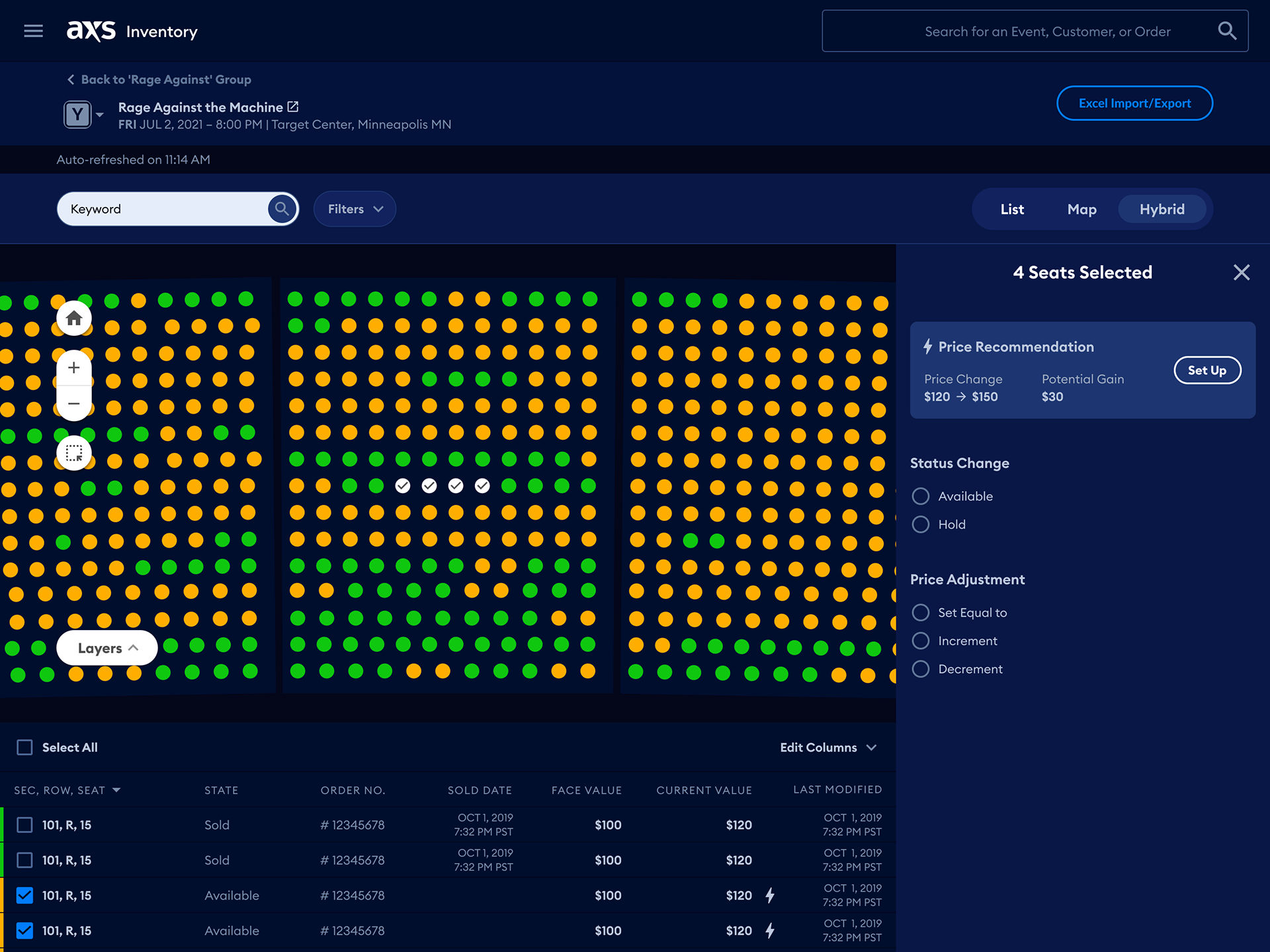
Task: Click the CURRENT VALUE column header
Action: (704, 790)
